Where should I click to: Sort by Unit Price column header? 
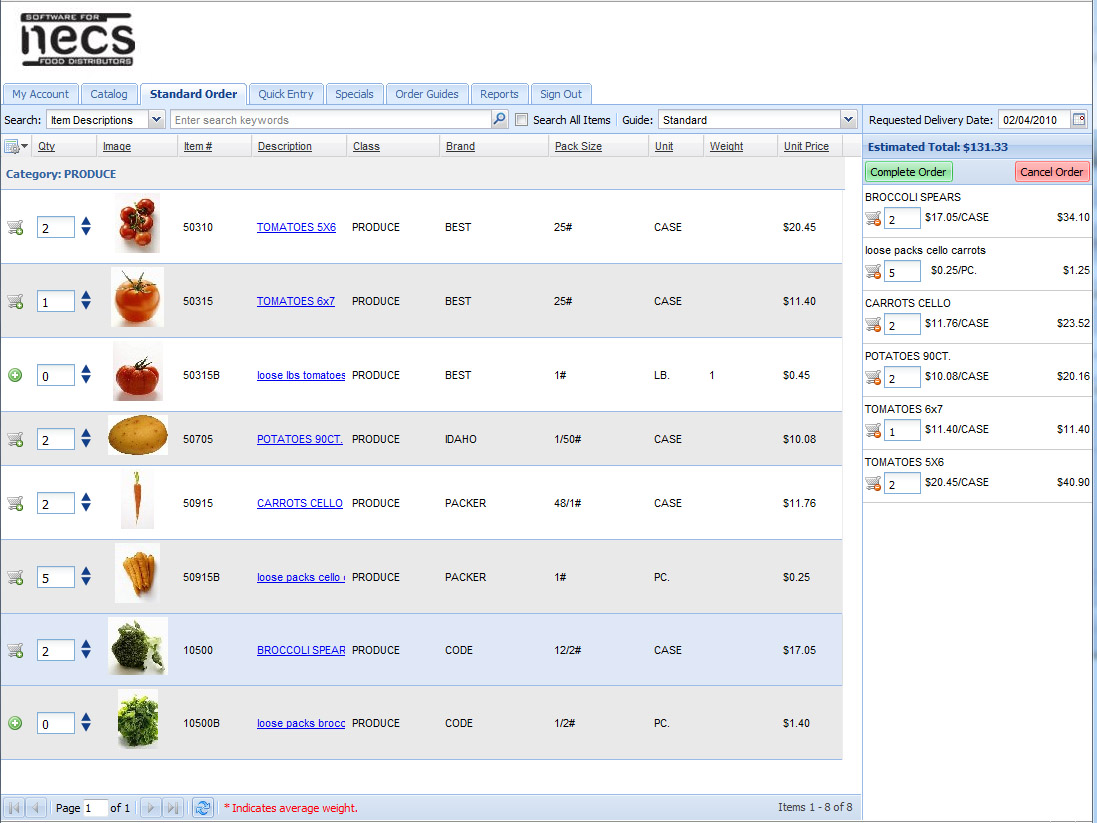806,146
